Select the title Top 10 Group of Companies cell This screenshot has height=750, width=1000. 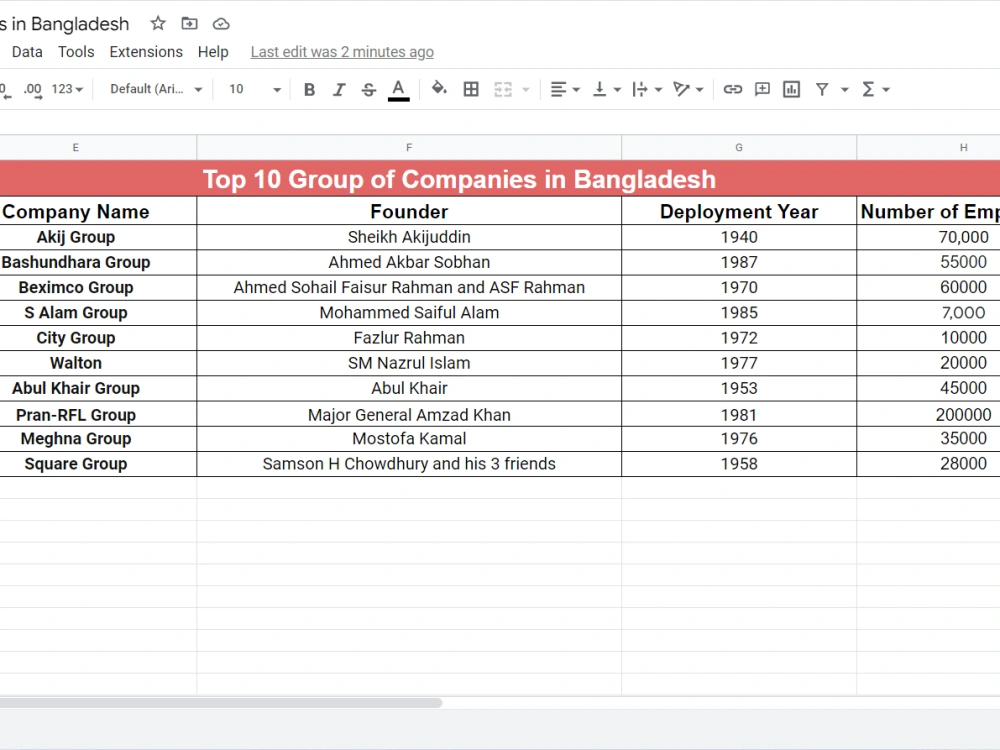(500, 179)
